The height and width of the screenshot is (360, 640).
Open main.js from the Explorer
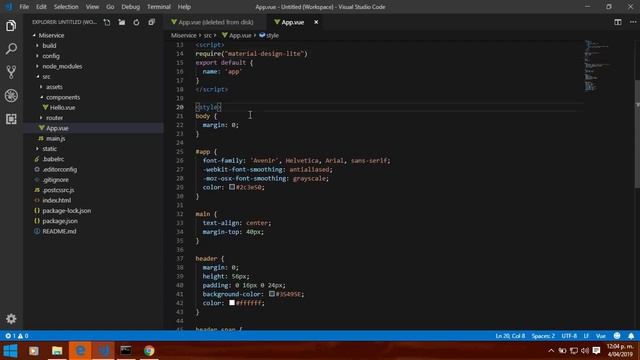pos(56,138)
